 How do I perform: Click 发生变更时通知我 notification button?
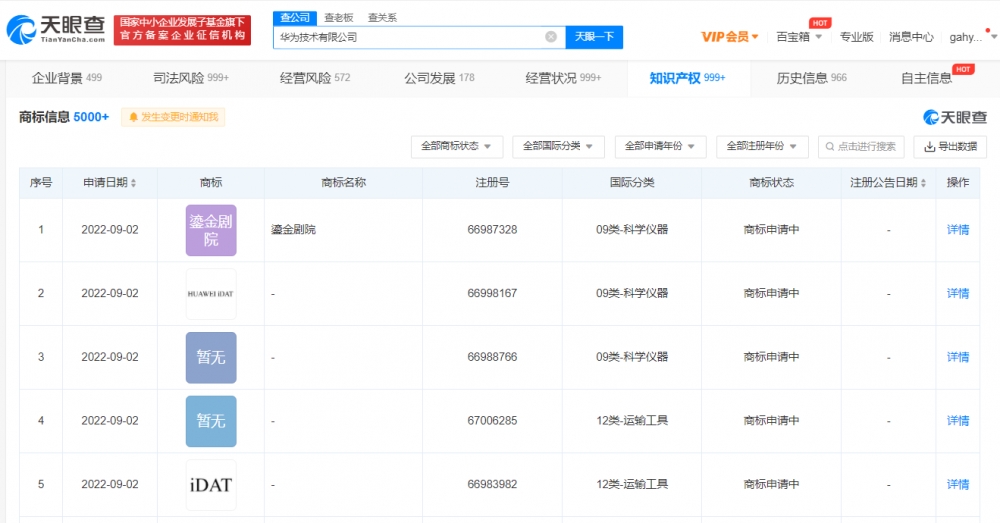pyautogui.click(x=173, y=117)
